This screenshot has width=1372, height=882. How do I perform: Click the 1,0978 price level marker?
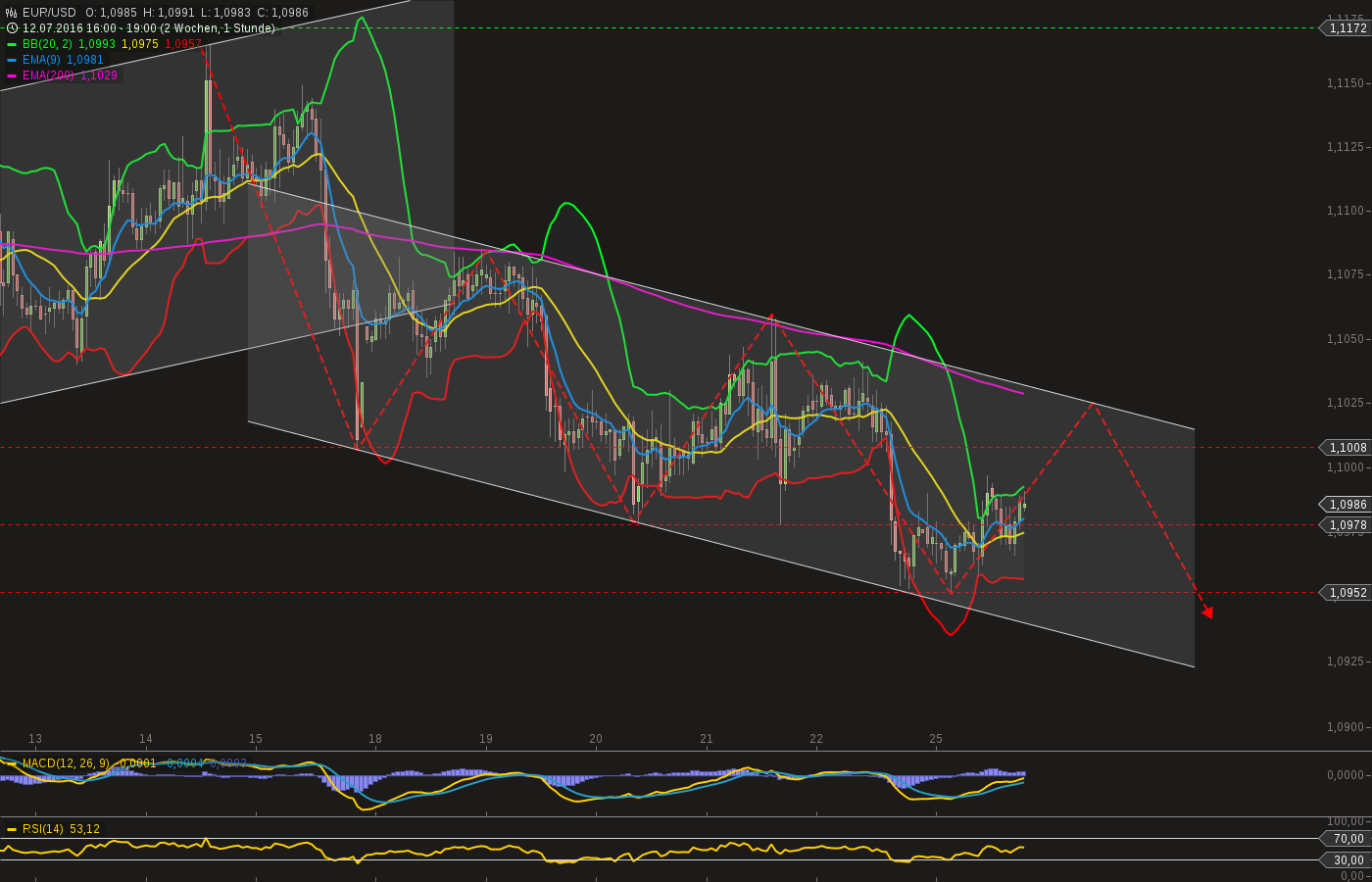(1347, 525)
